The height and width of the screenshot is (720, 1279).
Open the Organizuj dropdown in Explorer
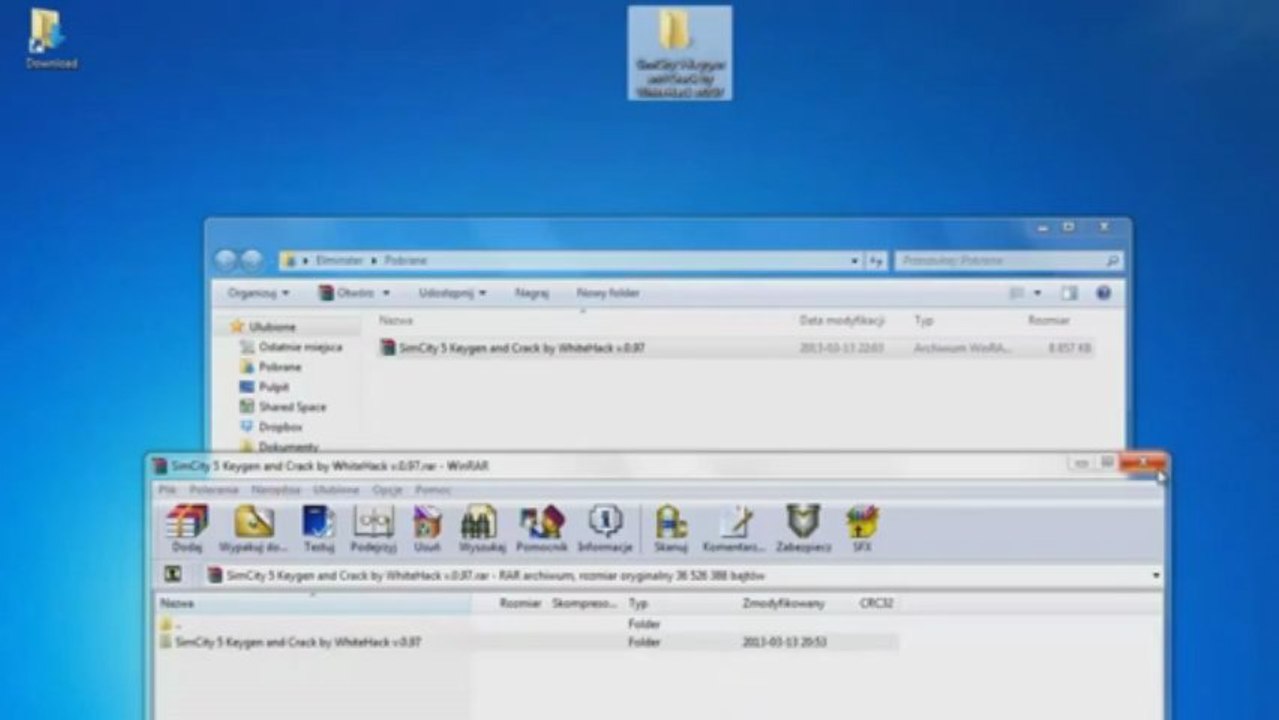click(258, 293)
